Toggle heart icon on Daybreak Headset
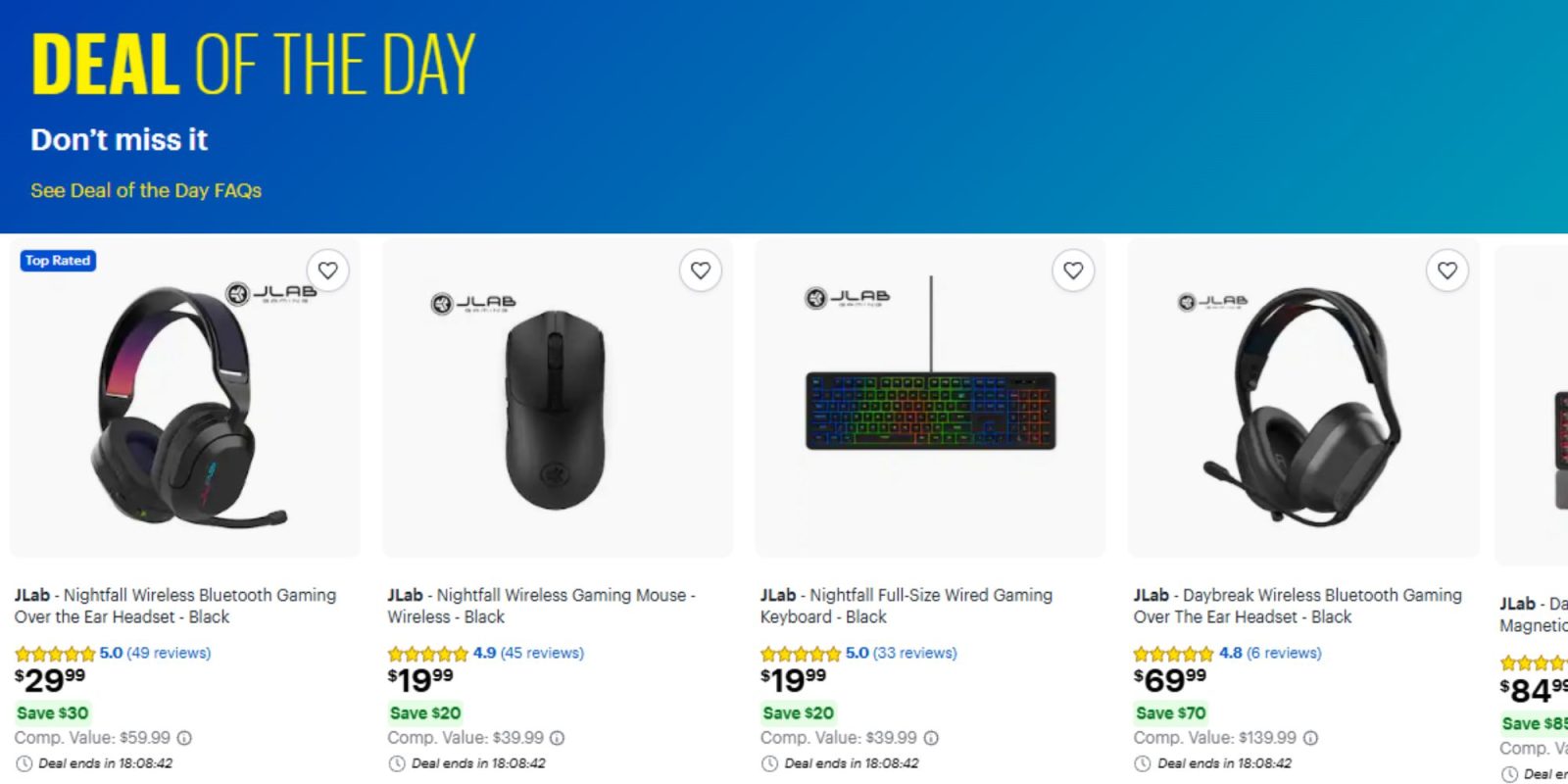This screenshot has width=1568, height=784. point(1447,270)
